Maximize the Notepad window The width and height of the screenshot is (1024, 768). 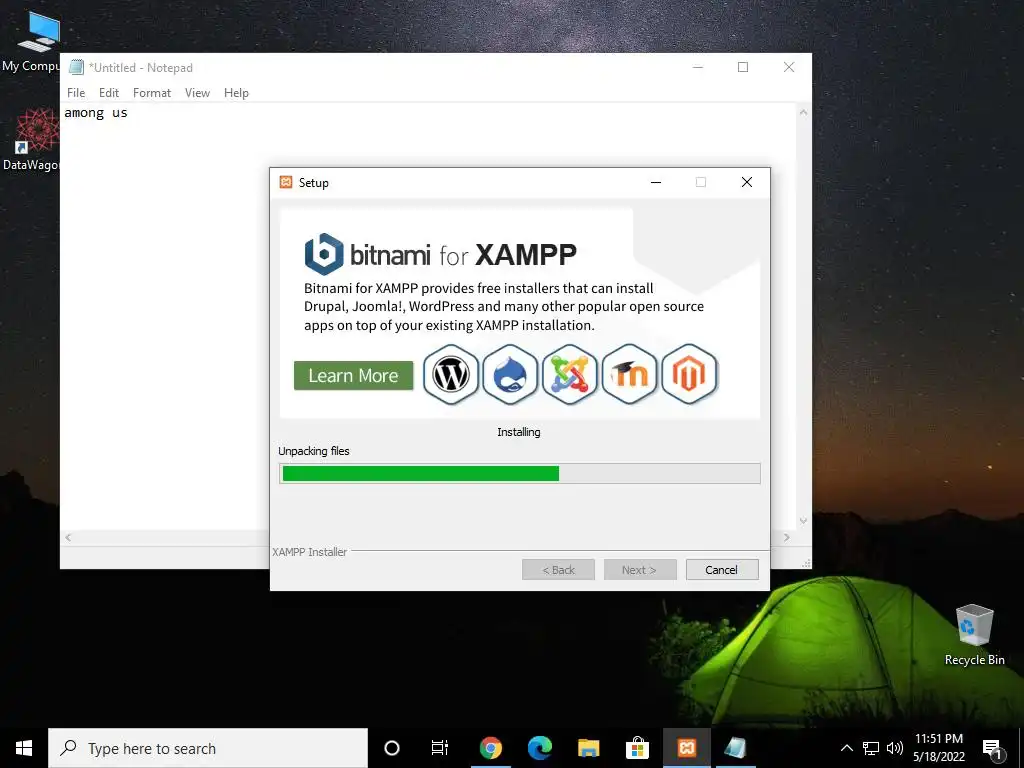click(743, 67)
